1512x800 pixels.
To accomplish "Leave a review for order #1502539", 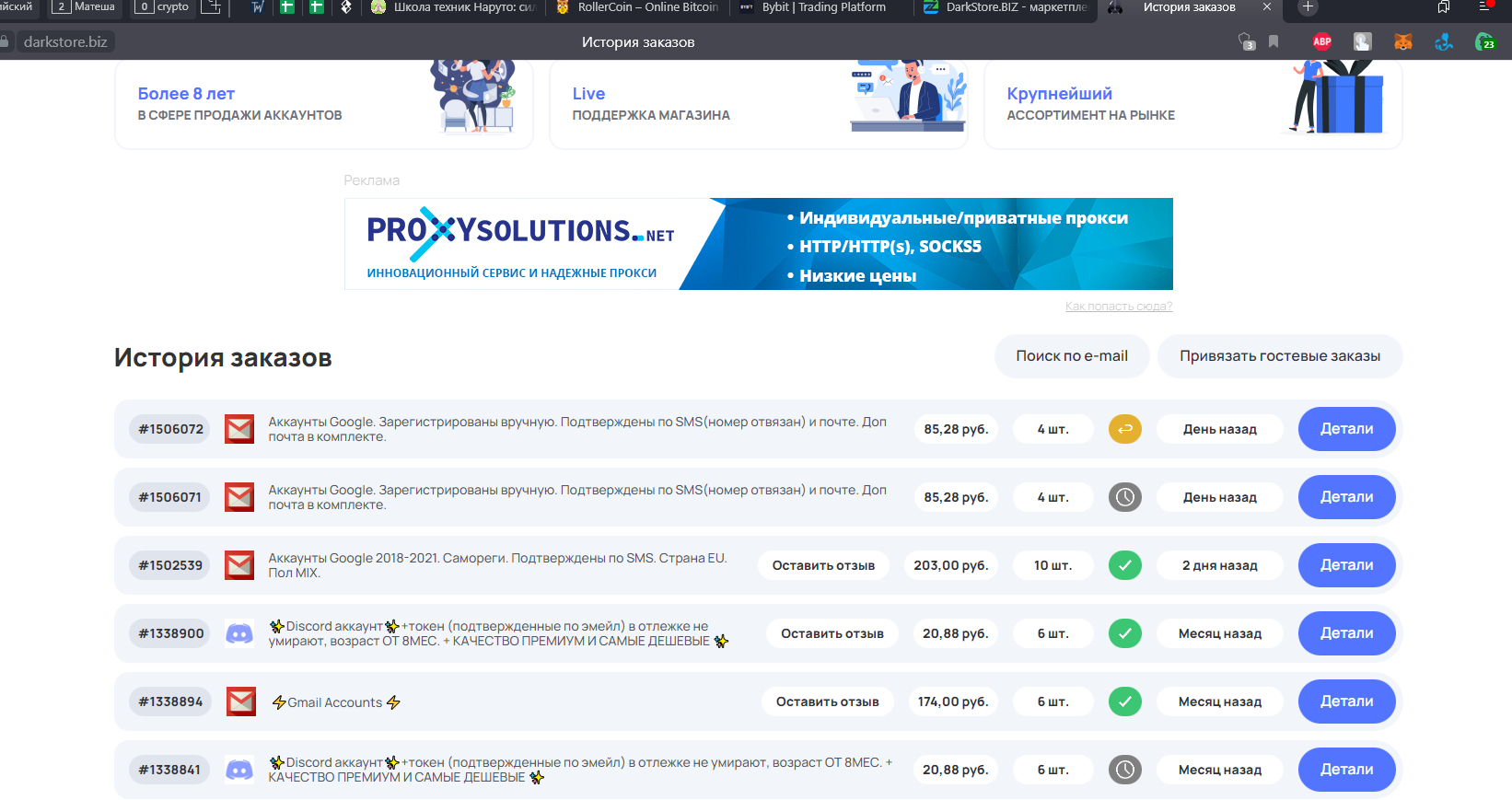I will click(x=823, y=565).
